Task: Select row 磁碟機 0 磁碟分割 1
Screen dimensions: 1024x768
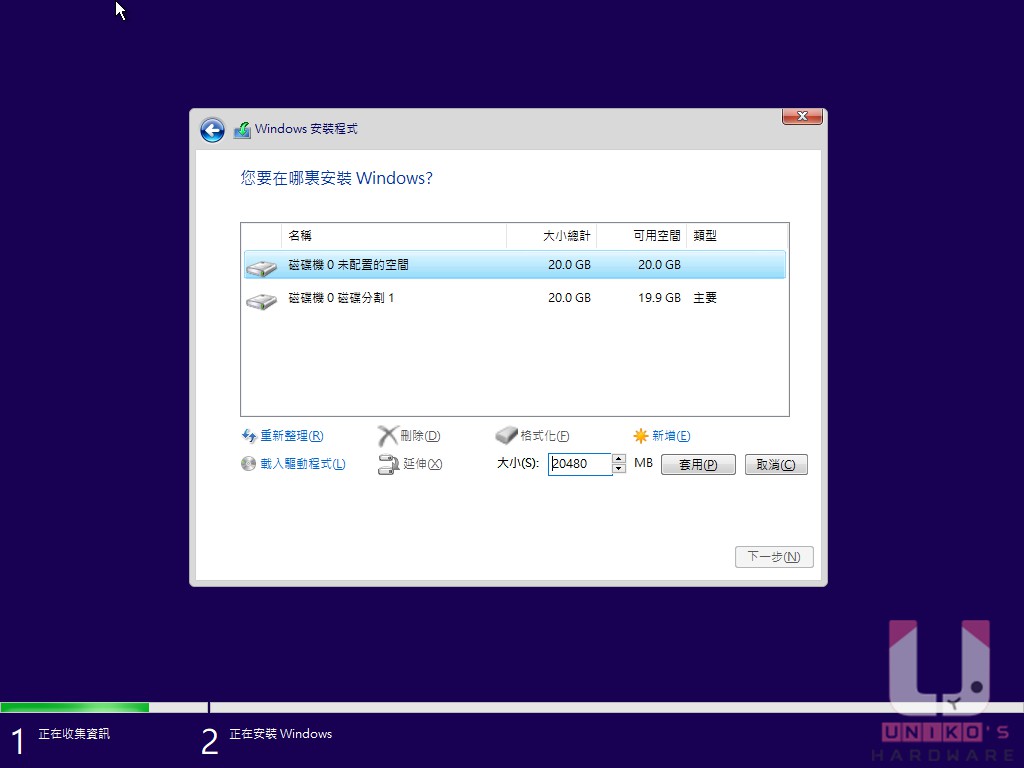Action: (x=515, y=298)
